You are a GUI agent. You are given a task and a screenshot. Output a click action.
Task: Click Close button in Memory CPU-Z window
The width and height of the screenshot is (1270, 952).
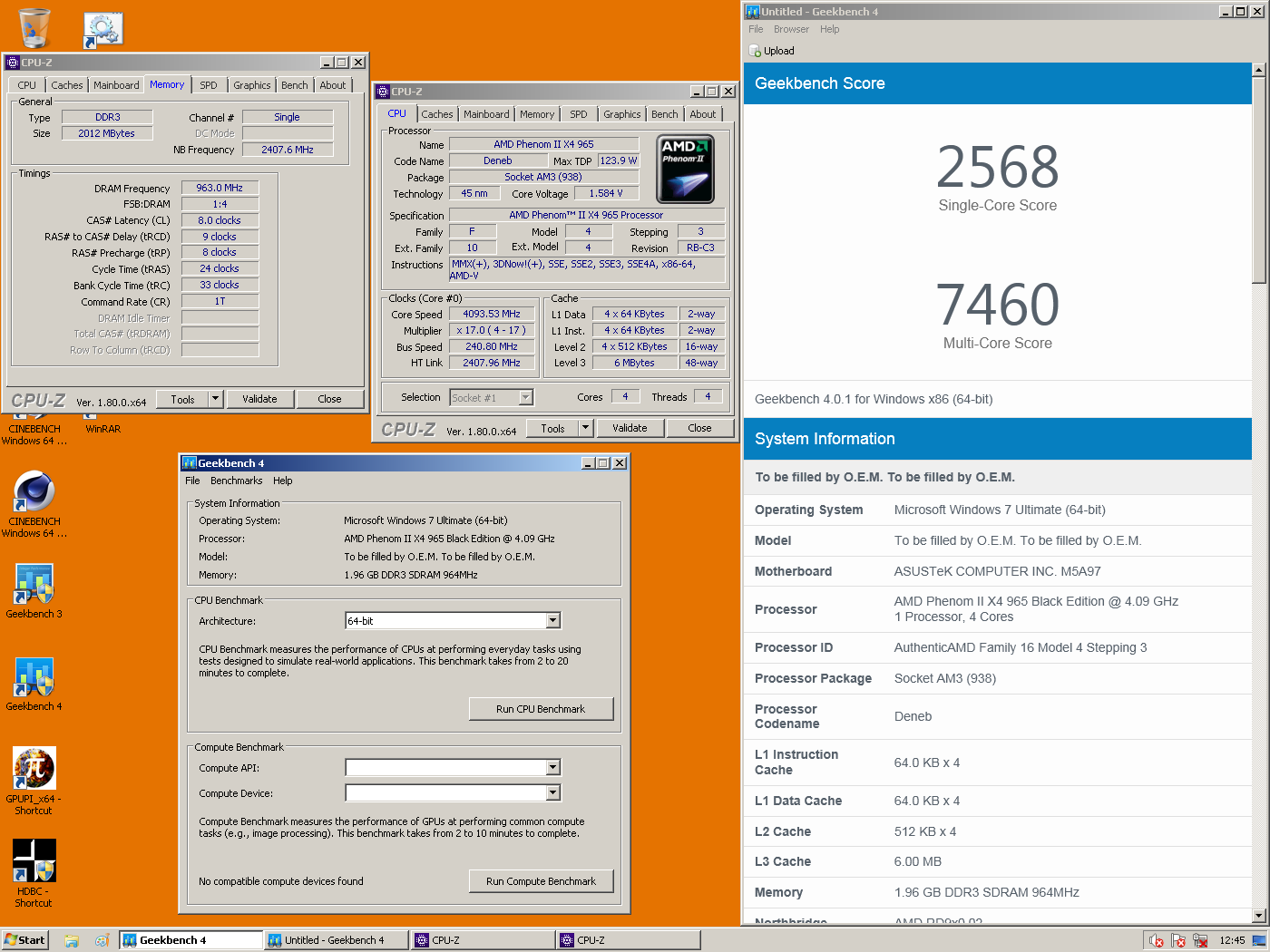(330, 399)
